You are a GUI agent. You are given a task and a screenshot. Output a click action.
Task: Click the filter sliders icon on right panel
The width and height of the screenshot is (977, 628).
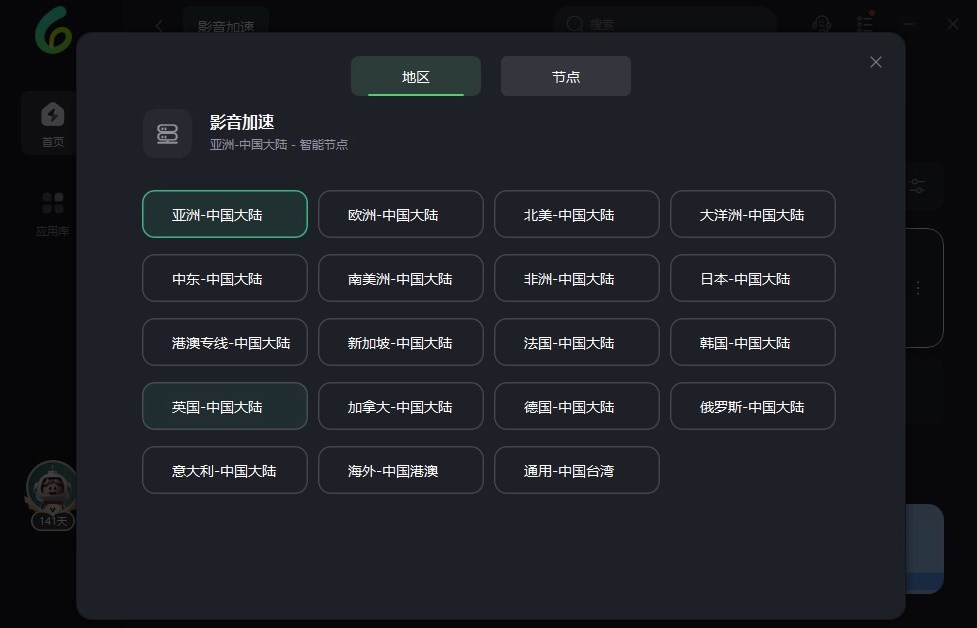point(916,186)
